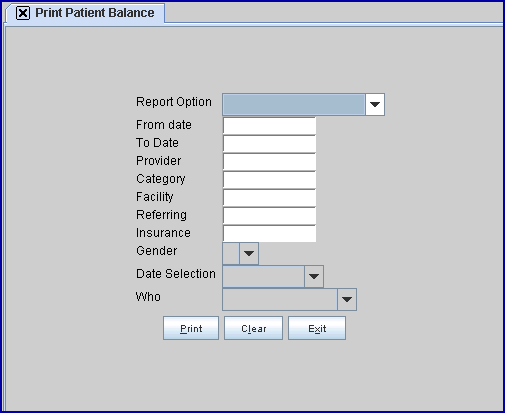
Task: Open the Who dropdown arrow
Action: point(347,300)
